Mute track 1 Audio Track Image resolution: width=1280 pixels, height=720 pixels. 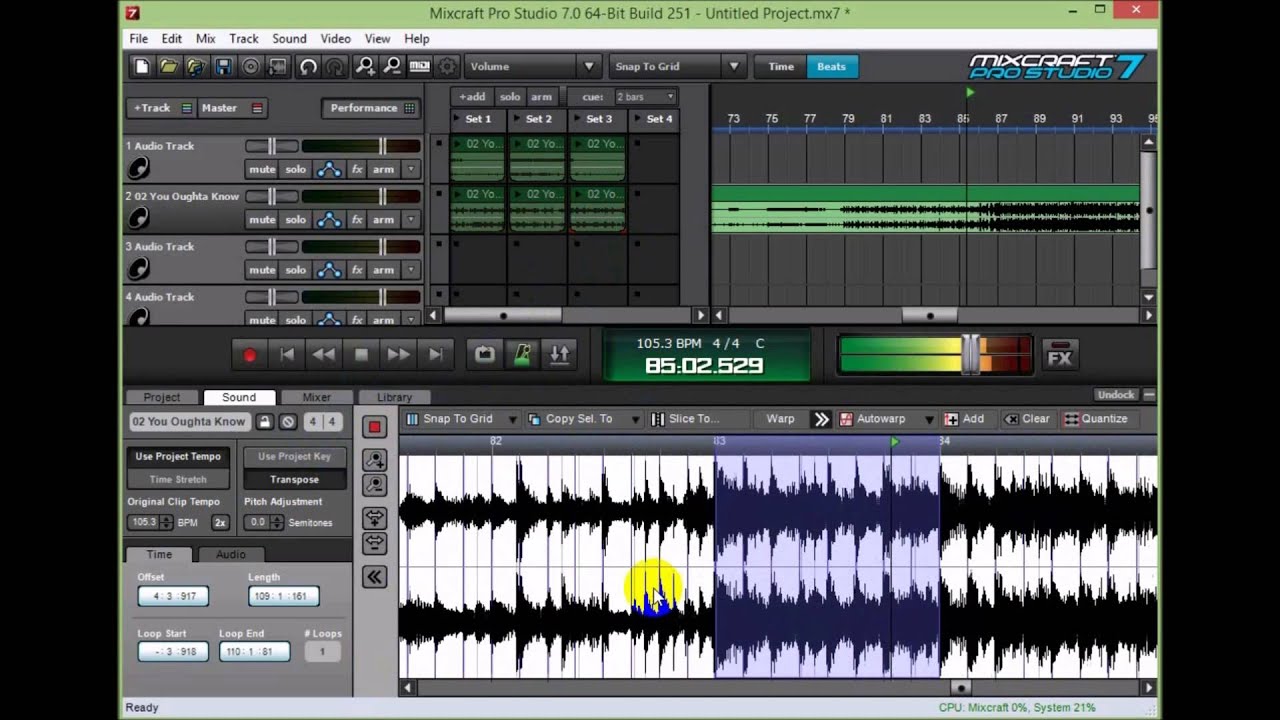point(262,169)
